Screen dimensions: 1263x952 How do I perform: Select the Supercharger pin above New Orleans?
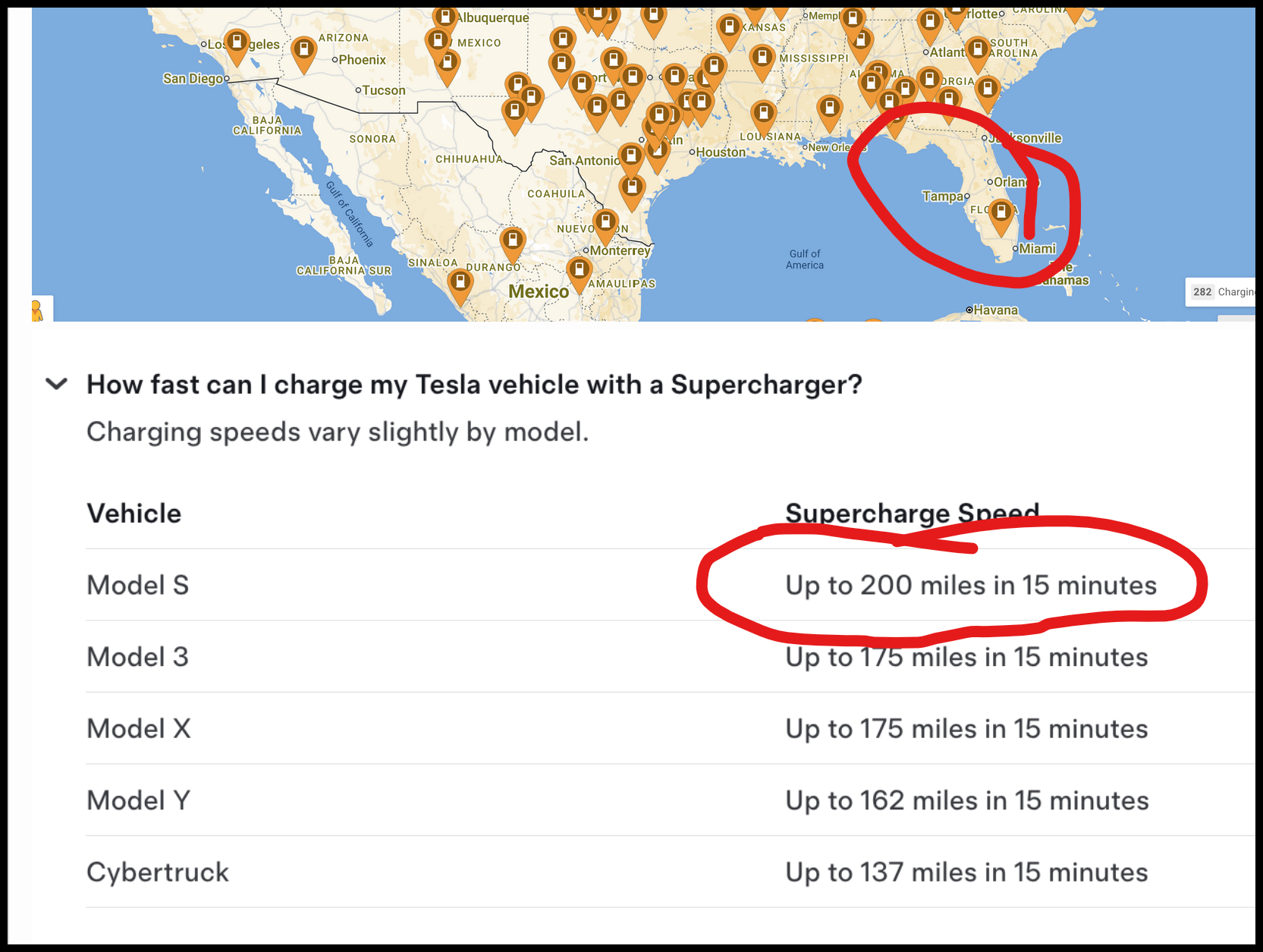[x=829, y=109]
